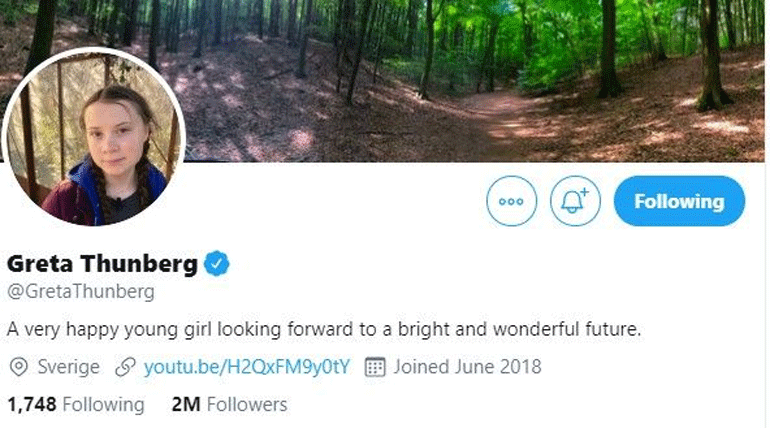Click the Greta Thunberg display name
Image resolution: width=770 pixels, height=428 pixels.
pos(103,264)
